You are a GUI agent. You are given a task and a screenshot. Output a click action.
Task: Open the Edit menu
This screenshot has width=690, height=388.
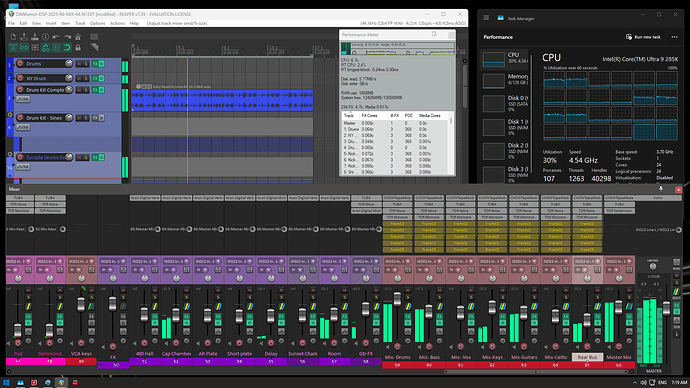23,23
